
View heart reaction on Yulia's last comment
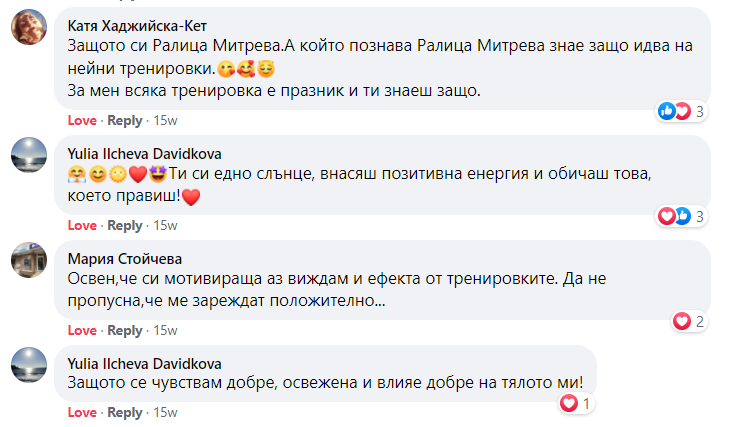[575, 403]
